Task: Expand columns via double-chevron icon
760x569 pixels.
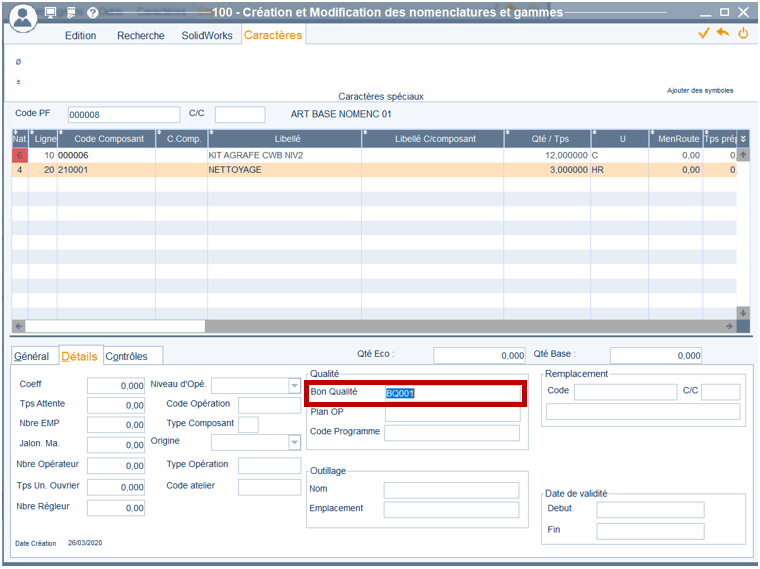Action: tap(743, 139)
